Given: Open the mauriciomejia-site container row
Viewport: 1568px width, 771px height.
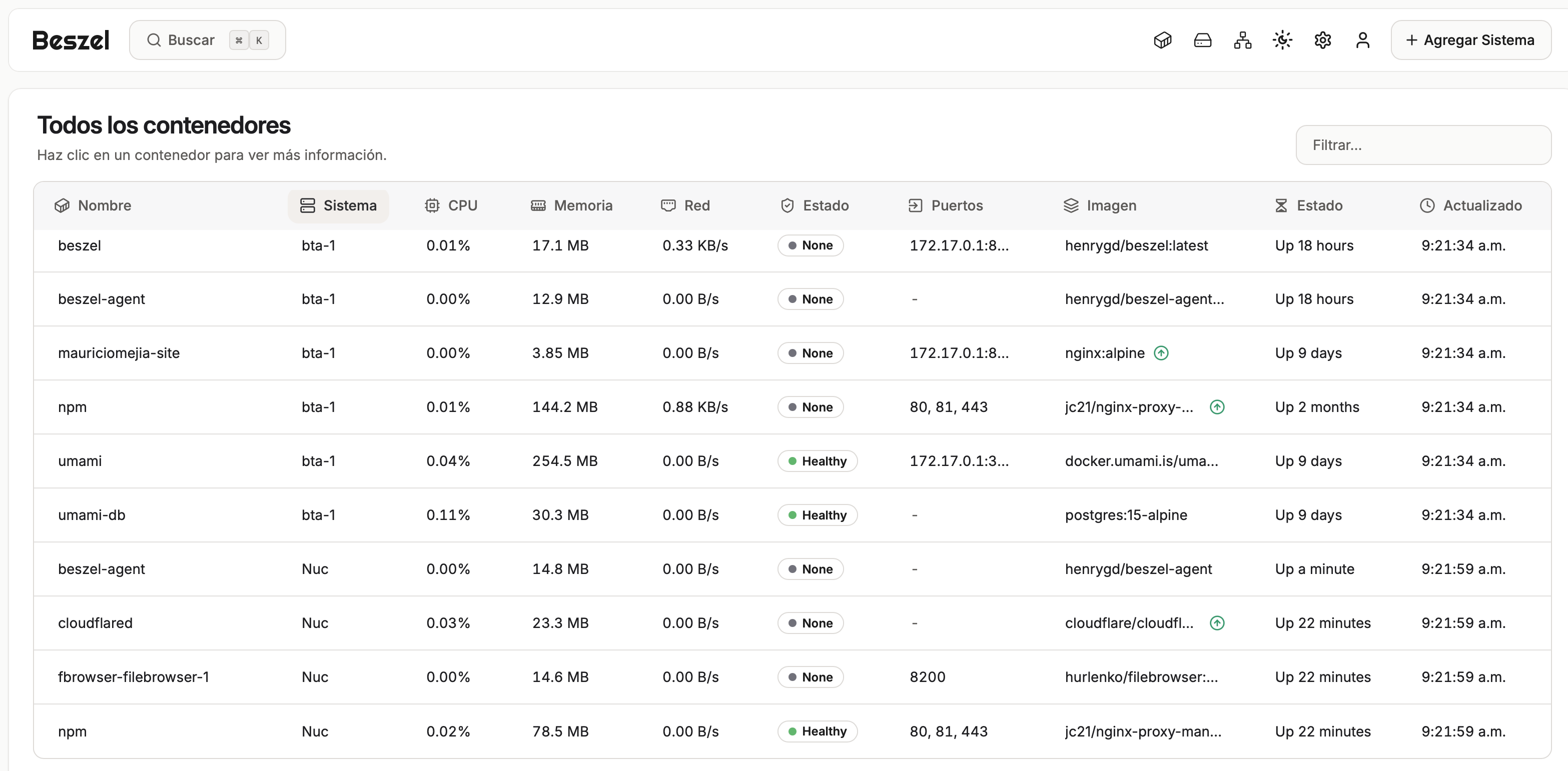Looking at the screenshot, I should (792, 353).
